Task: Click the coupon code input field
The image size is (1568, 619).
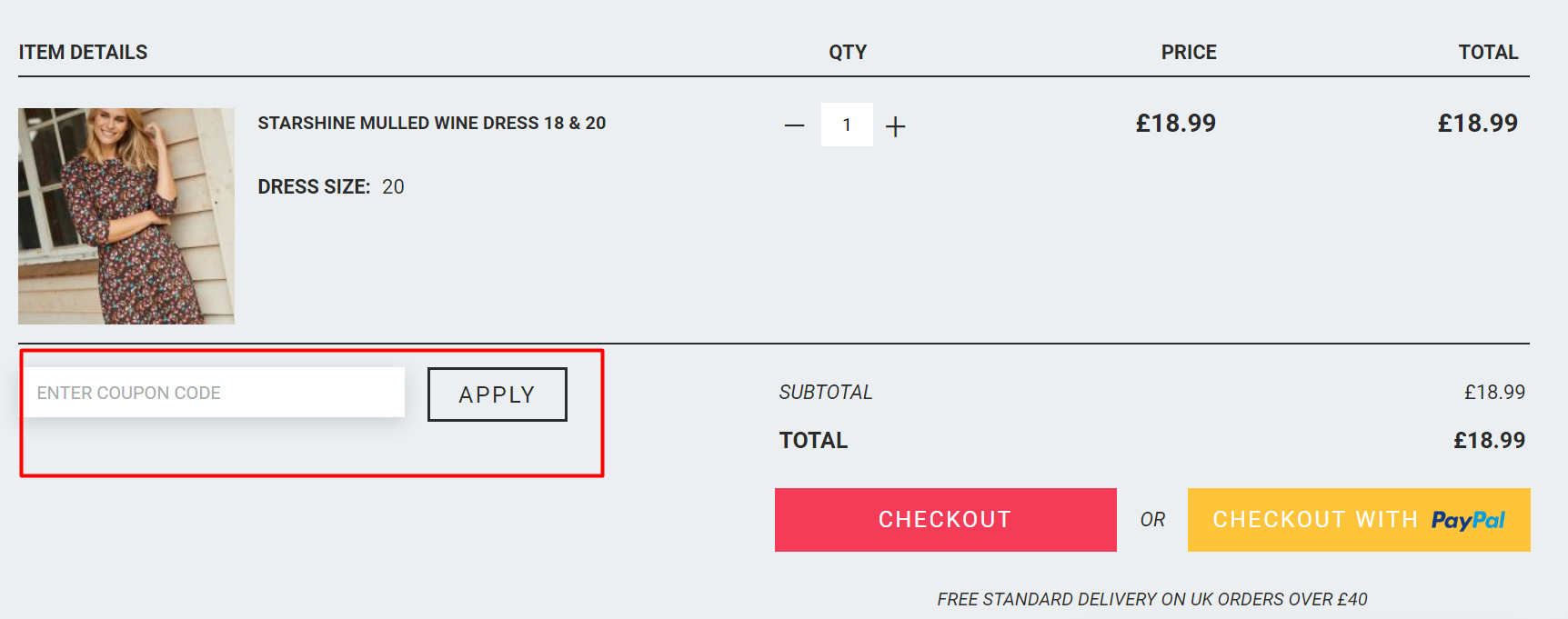Action: coord(215,392)
